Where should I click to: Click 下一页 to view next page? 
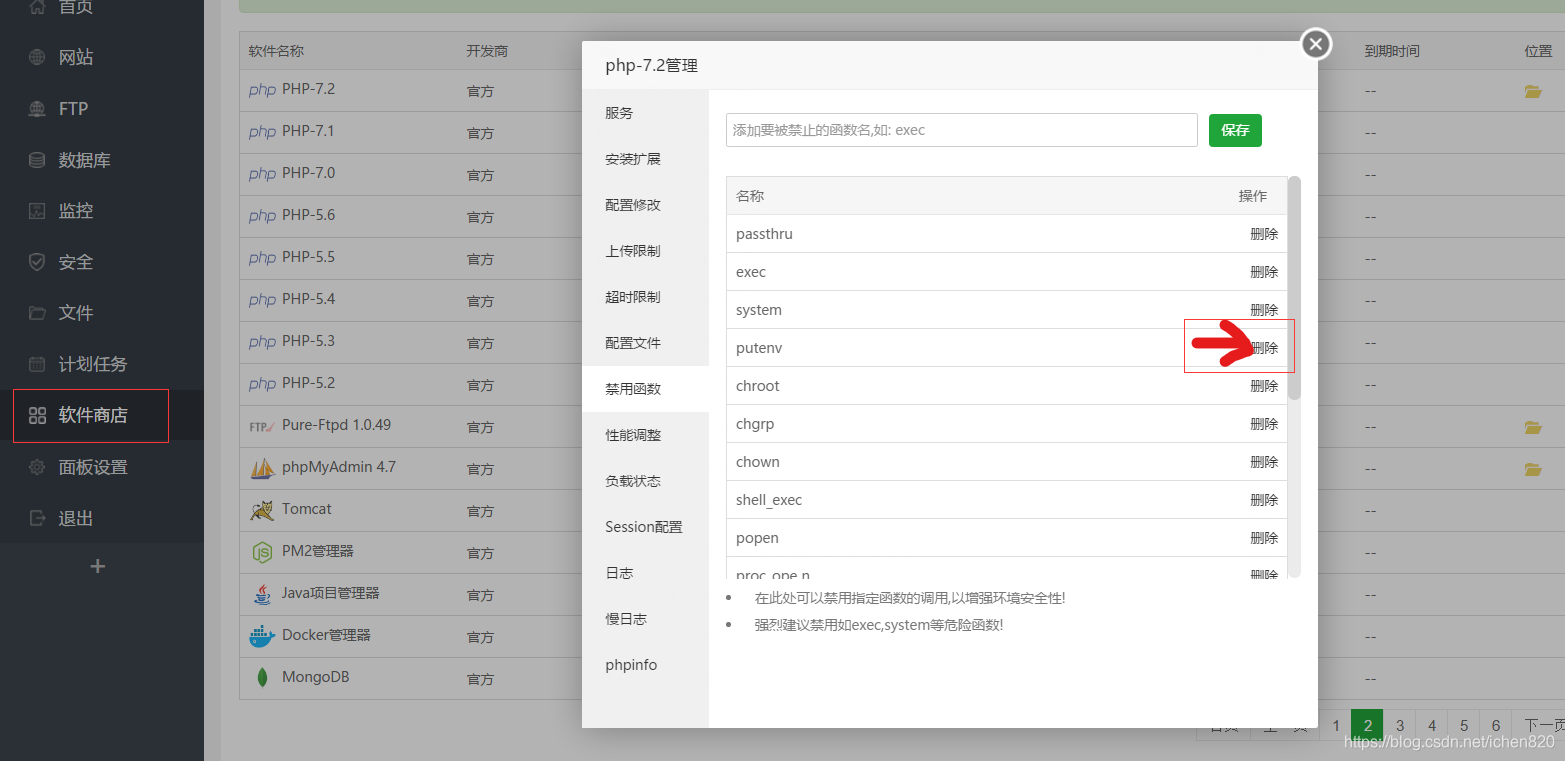click(x=1541, y=725)
